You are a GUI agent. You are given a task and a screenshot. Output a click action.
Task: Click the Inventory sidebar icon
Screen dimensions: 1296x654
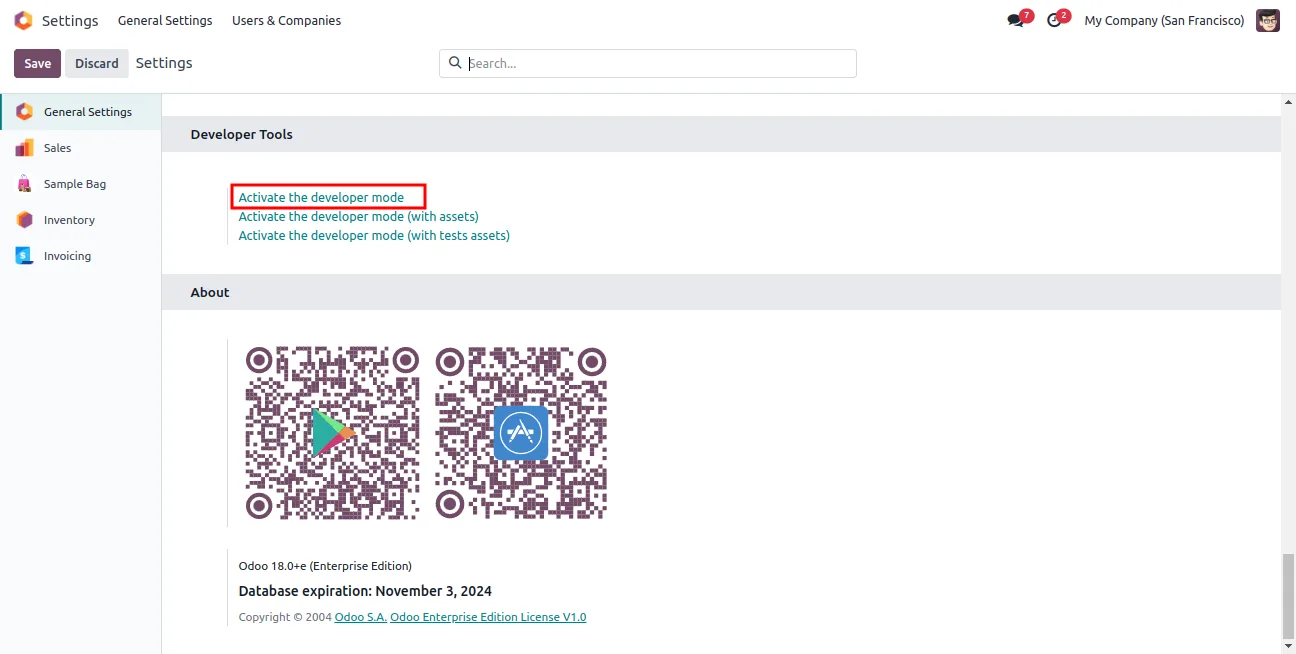(24, 220)
